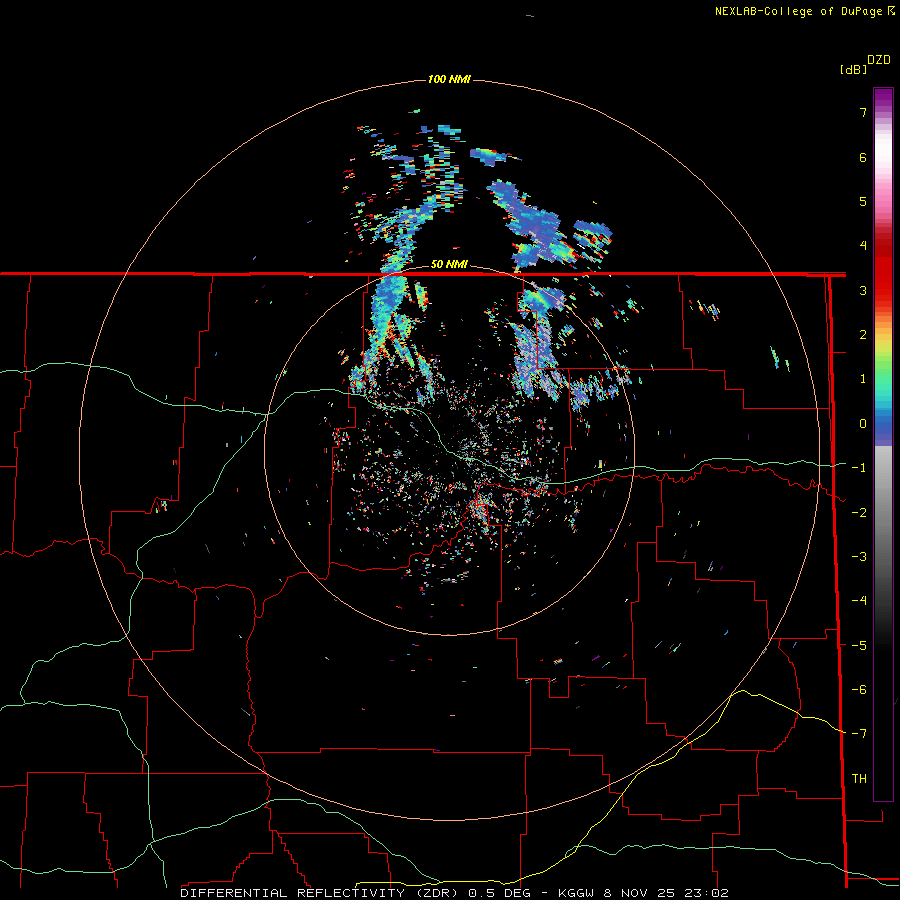The height and width of the screenshot is (900, 900).
Task: Click the purple top of the color bar
Action: (x=883, y=98)
